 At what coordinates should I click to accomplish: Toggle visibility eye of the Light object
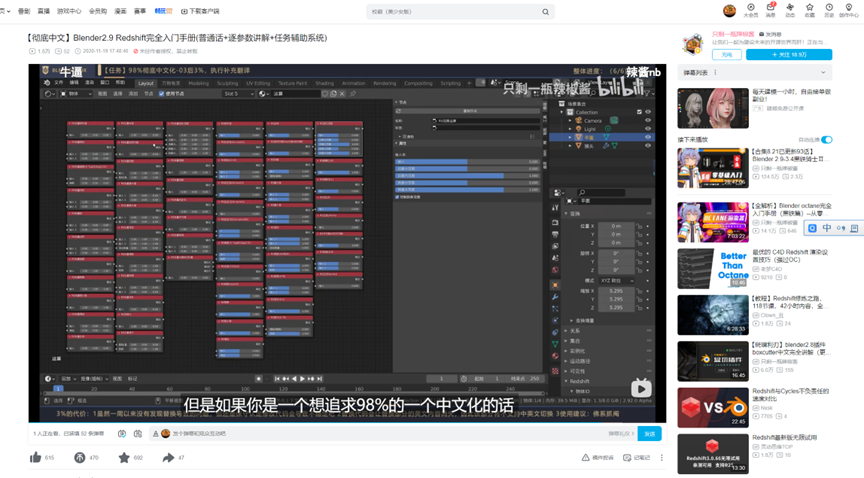(x=648, y=128)
